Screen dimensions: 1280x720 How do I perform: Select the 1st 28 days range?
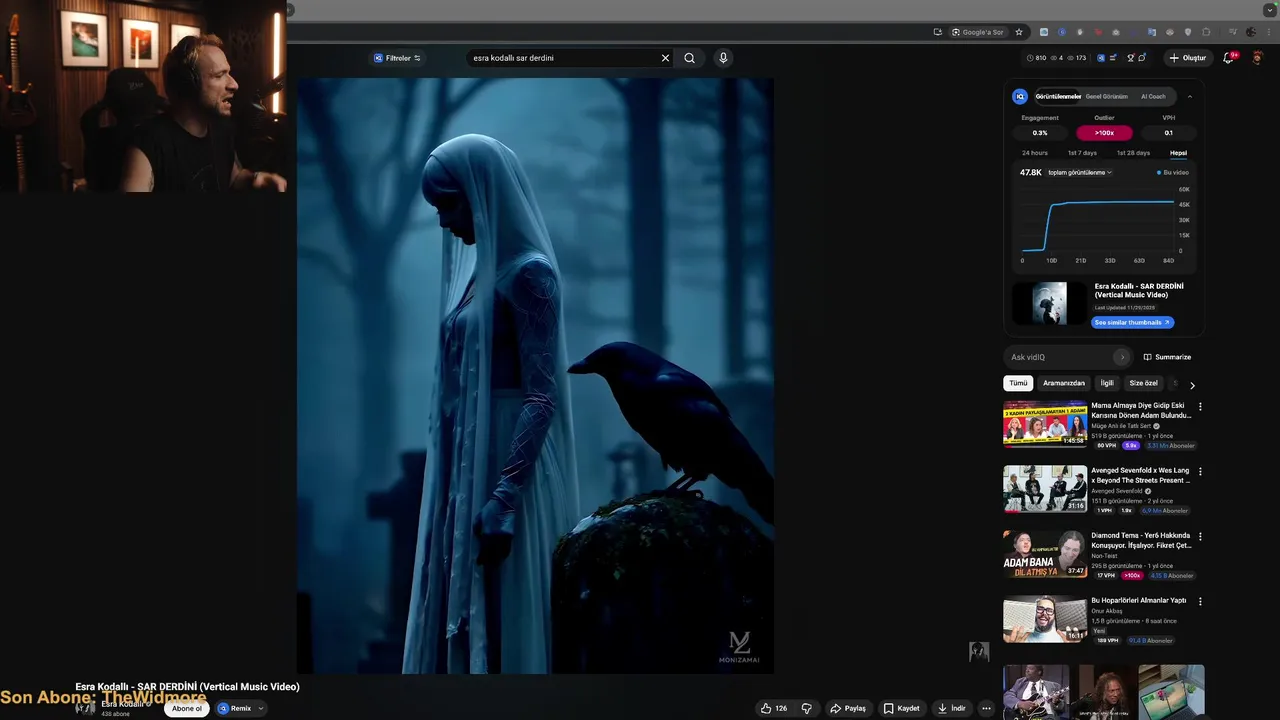[x=1133, y=153]
